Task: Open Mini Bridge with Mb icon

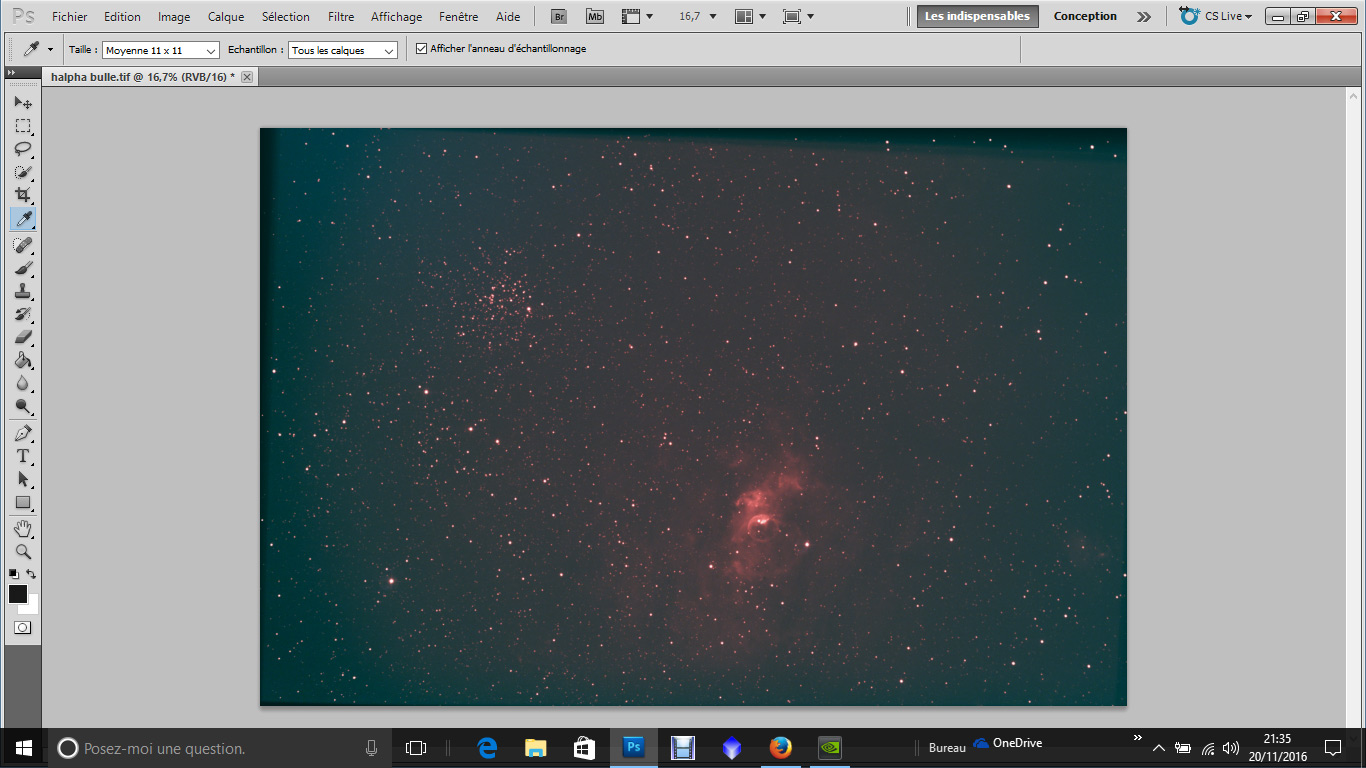Action: coord(595,16)
